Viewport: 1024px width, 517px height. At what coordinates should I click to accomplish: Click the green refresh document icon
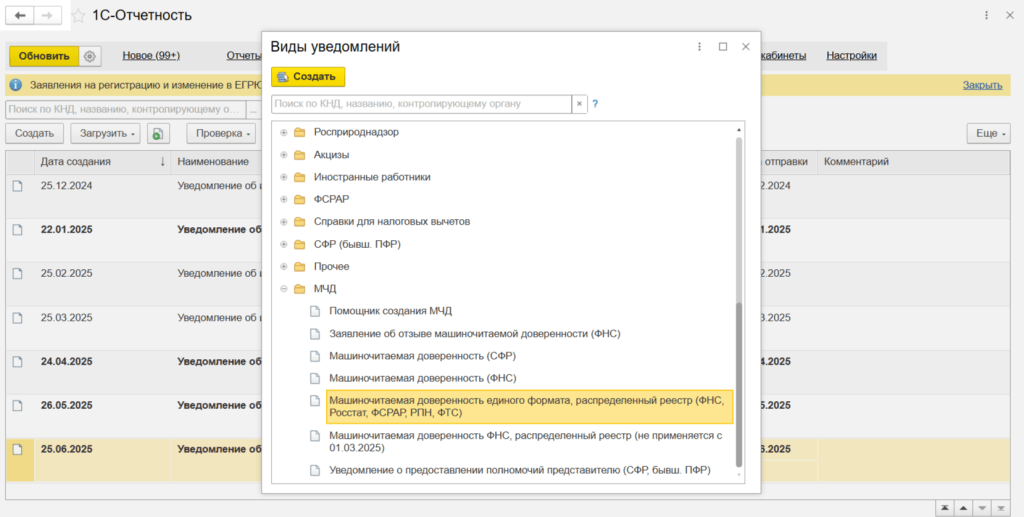tap(157, 133)
